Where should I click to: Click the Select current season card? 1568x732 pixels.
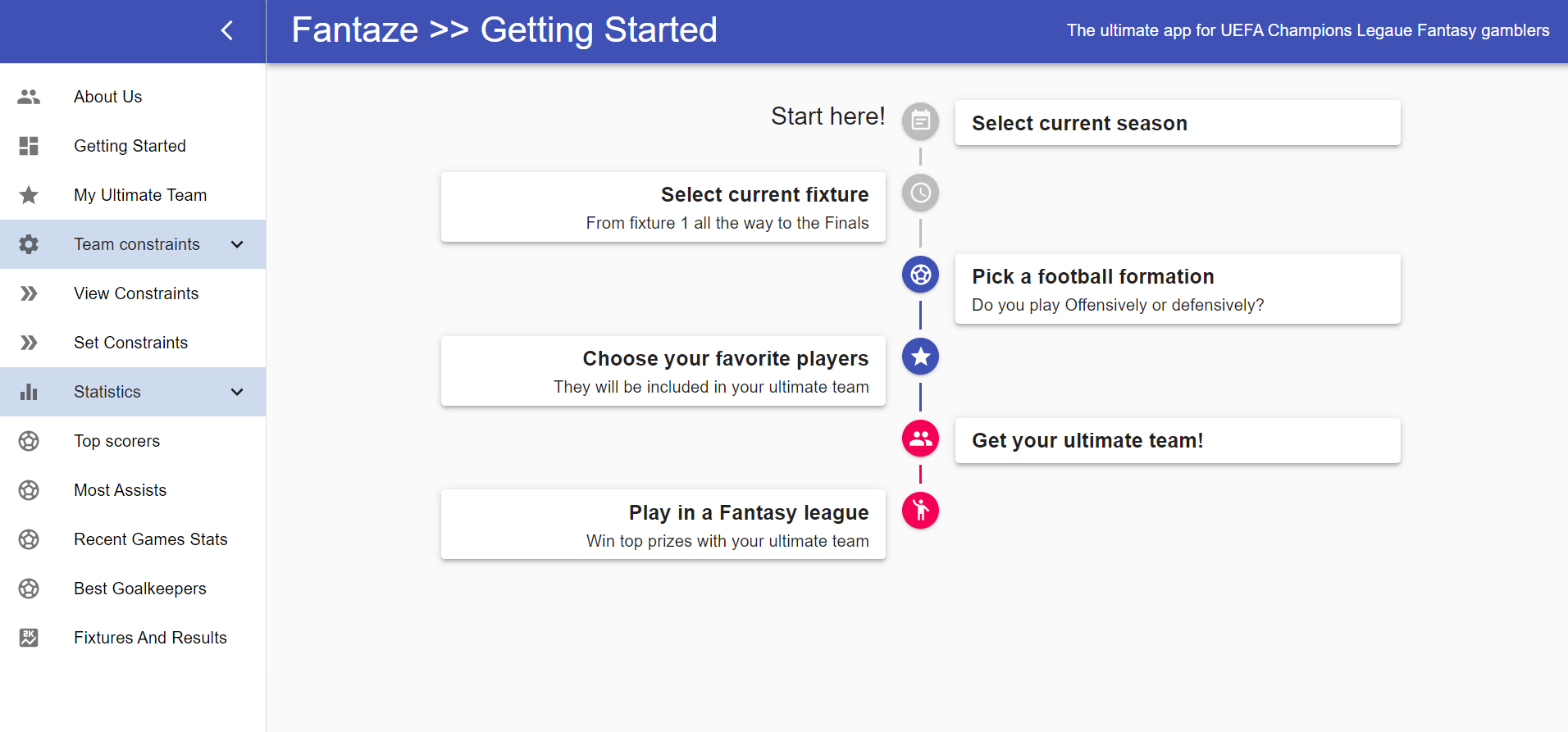pos(1177,123)
